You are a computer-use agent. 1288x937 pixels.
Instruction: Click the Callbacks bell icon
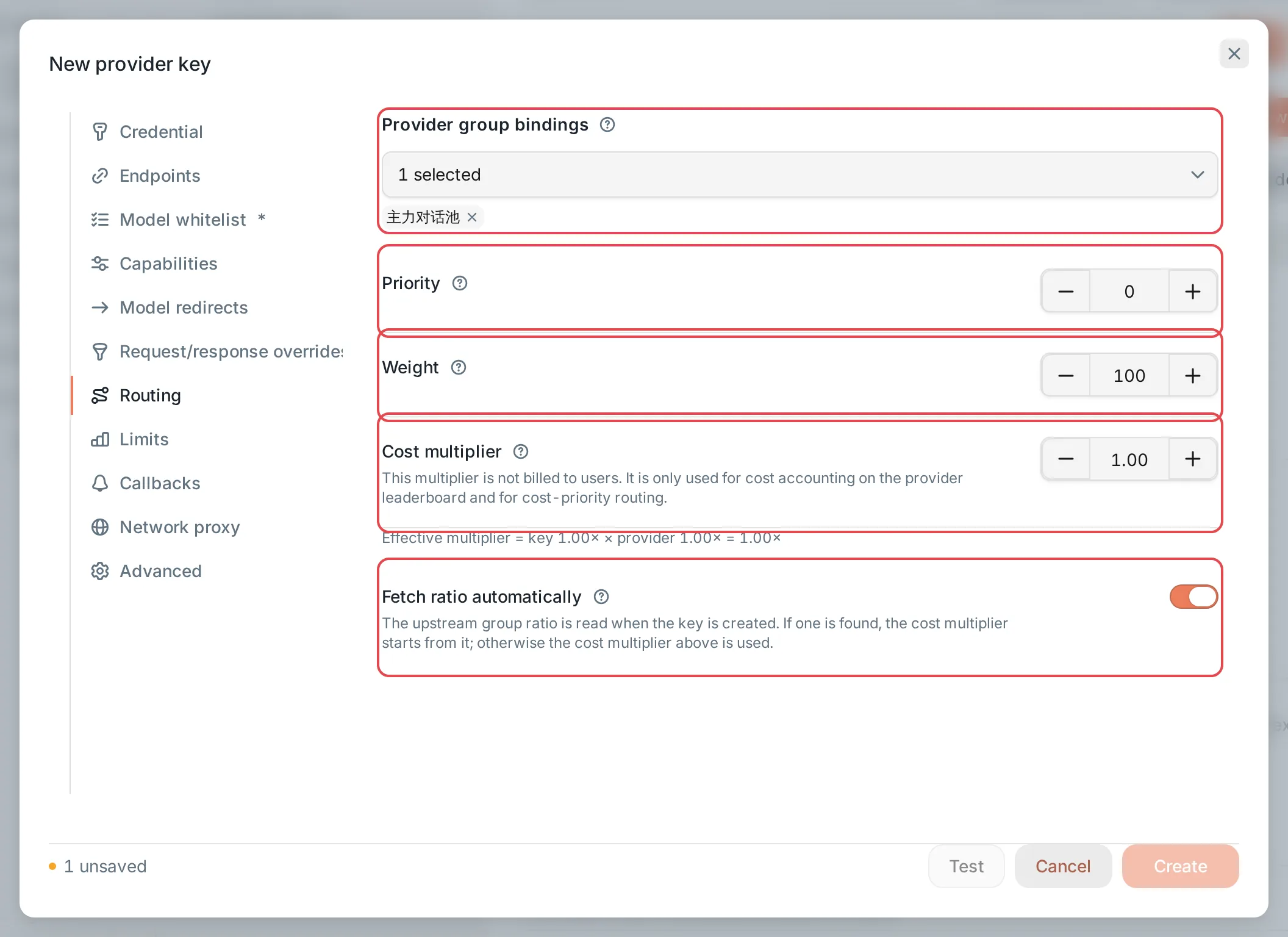100,483
